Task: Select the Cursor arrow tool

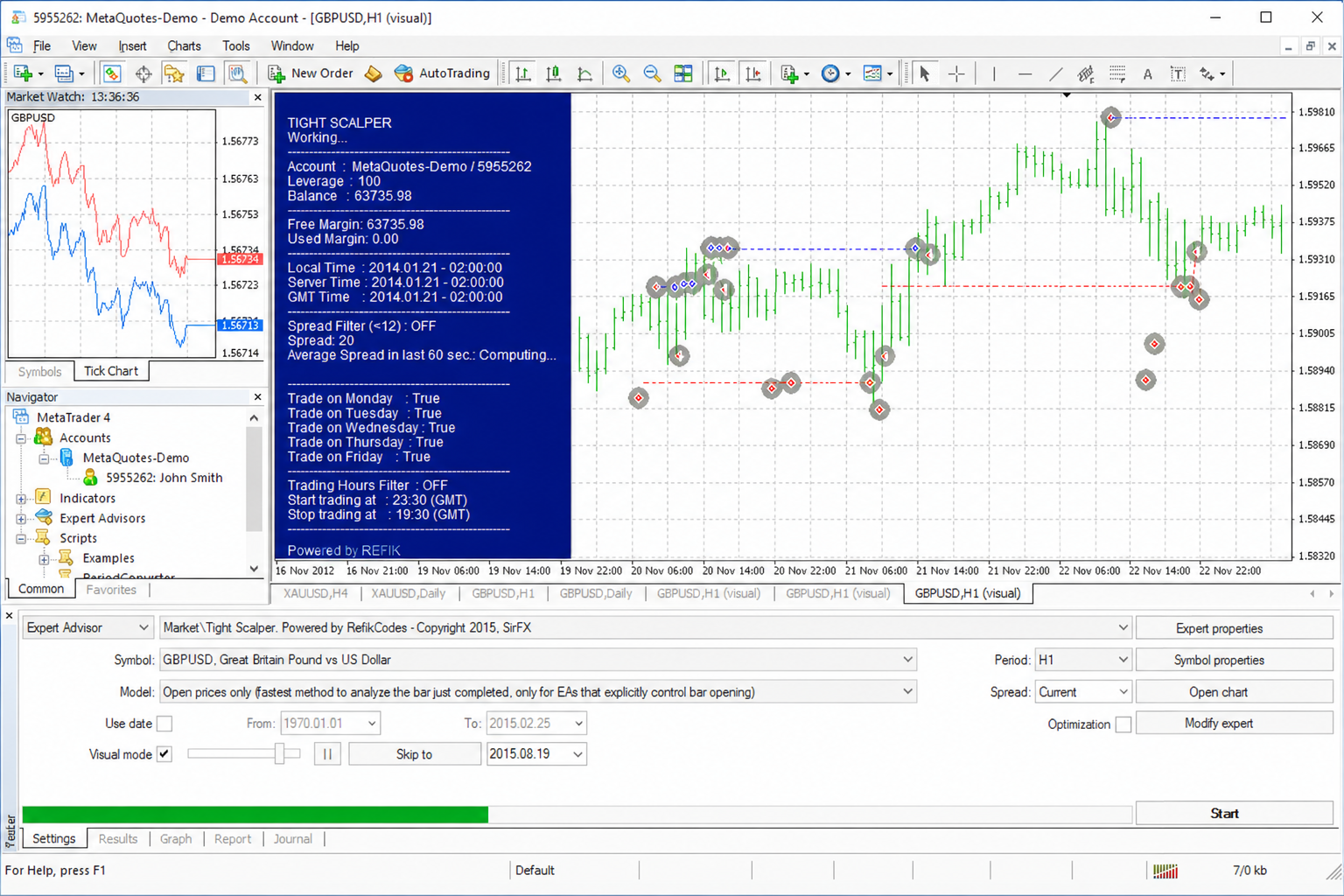Action: point(925,73)
